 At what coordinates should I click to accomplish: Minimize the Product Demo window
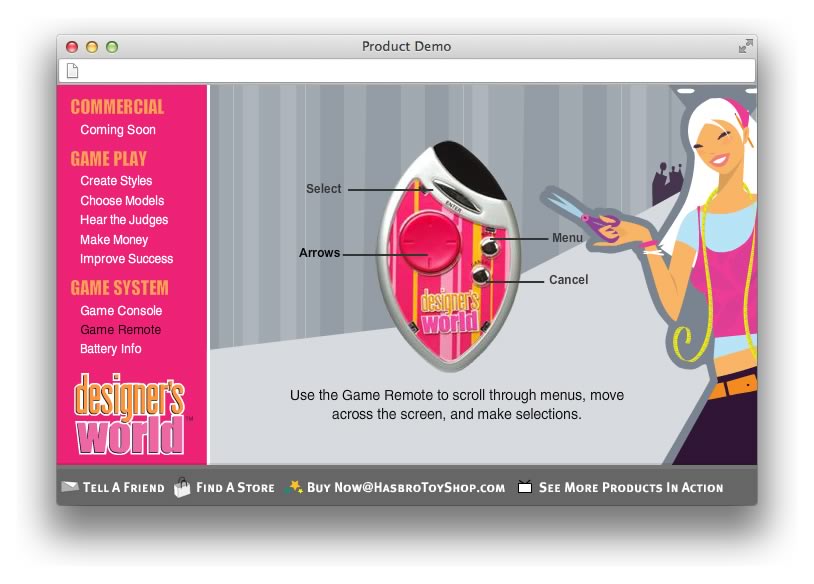(x=92, y=47)
